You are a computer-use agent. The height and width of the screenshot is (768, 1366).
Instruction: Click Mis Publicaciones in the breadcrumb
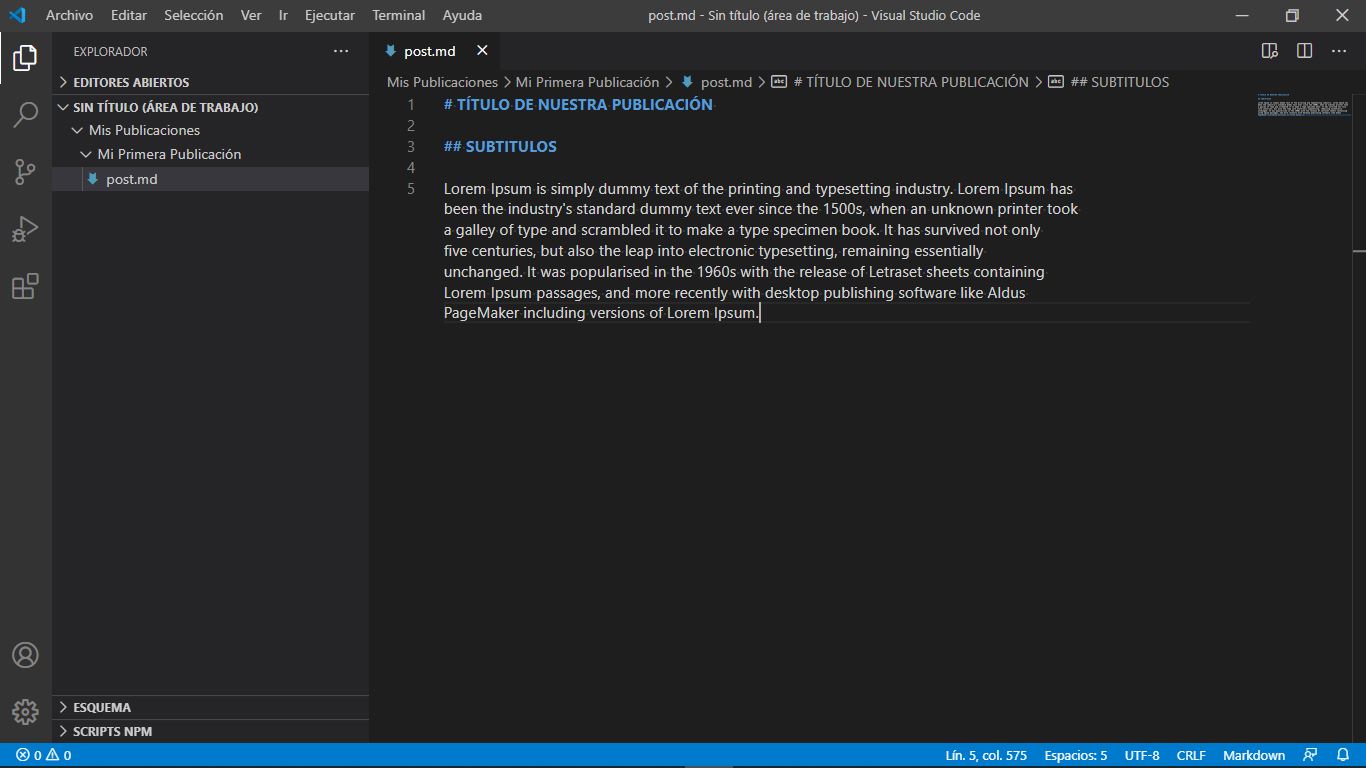(x=442, y=82)
